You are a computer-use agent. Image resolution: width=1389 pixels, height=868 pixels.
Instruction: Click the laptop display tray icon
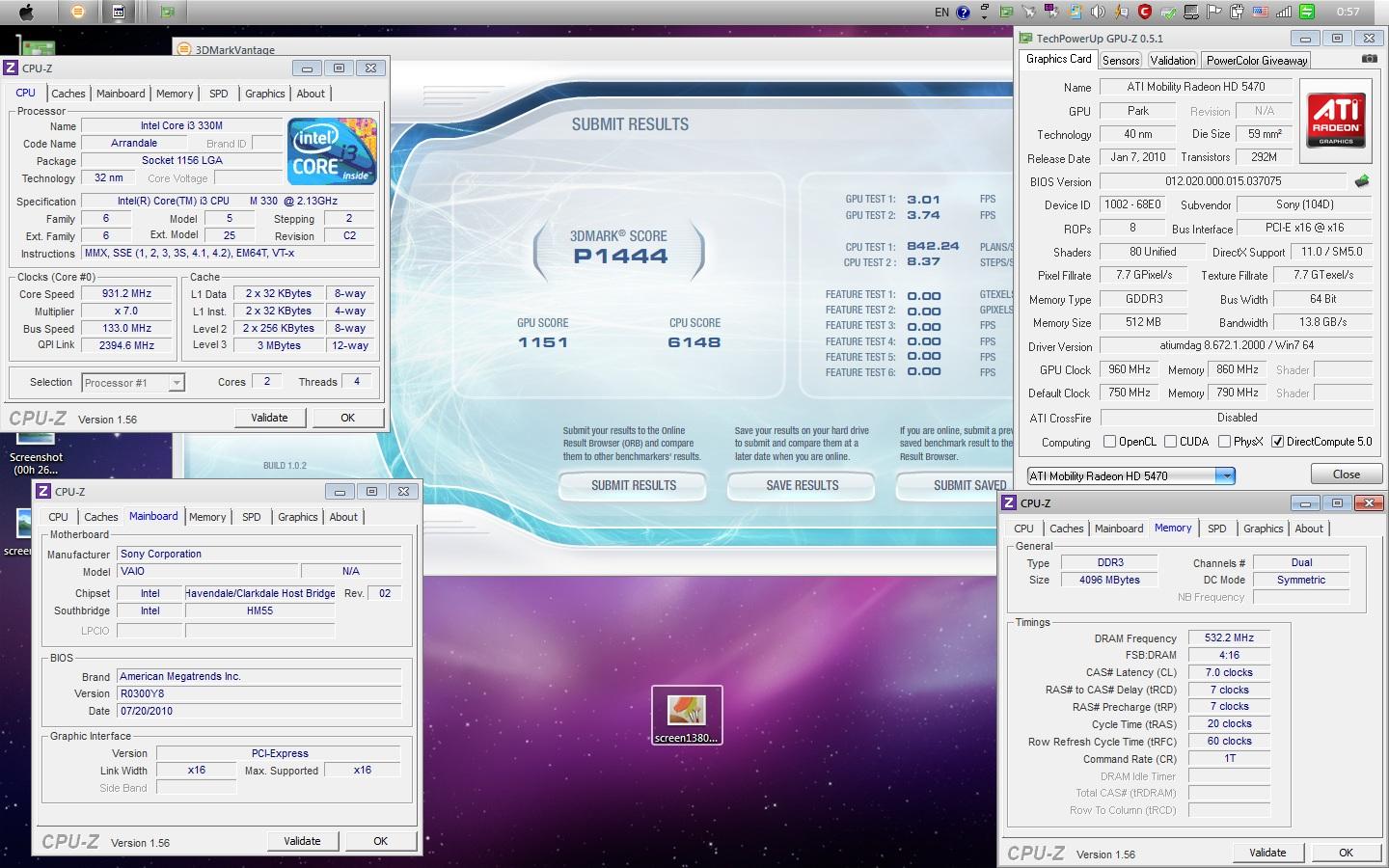click(1191, 12)
